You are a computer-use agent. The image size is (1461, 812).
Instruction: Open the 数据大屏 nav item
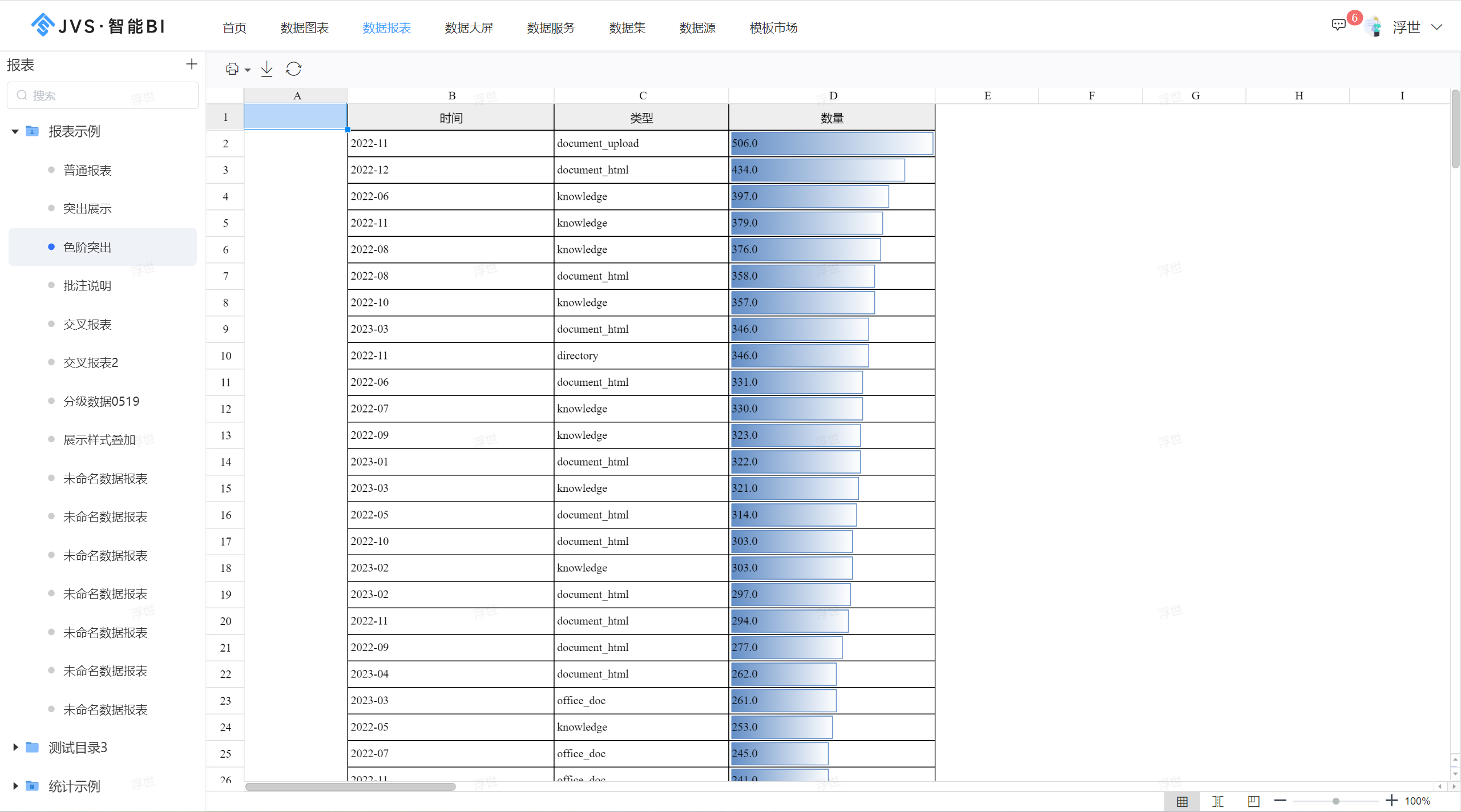[x=469, y=27]
